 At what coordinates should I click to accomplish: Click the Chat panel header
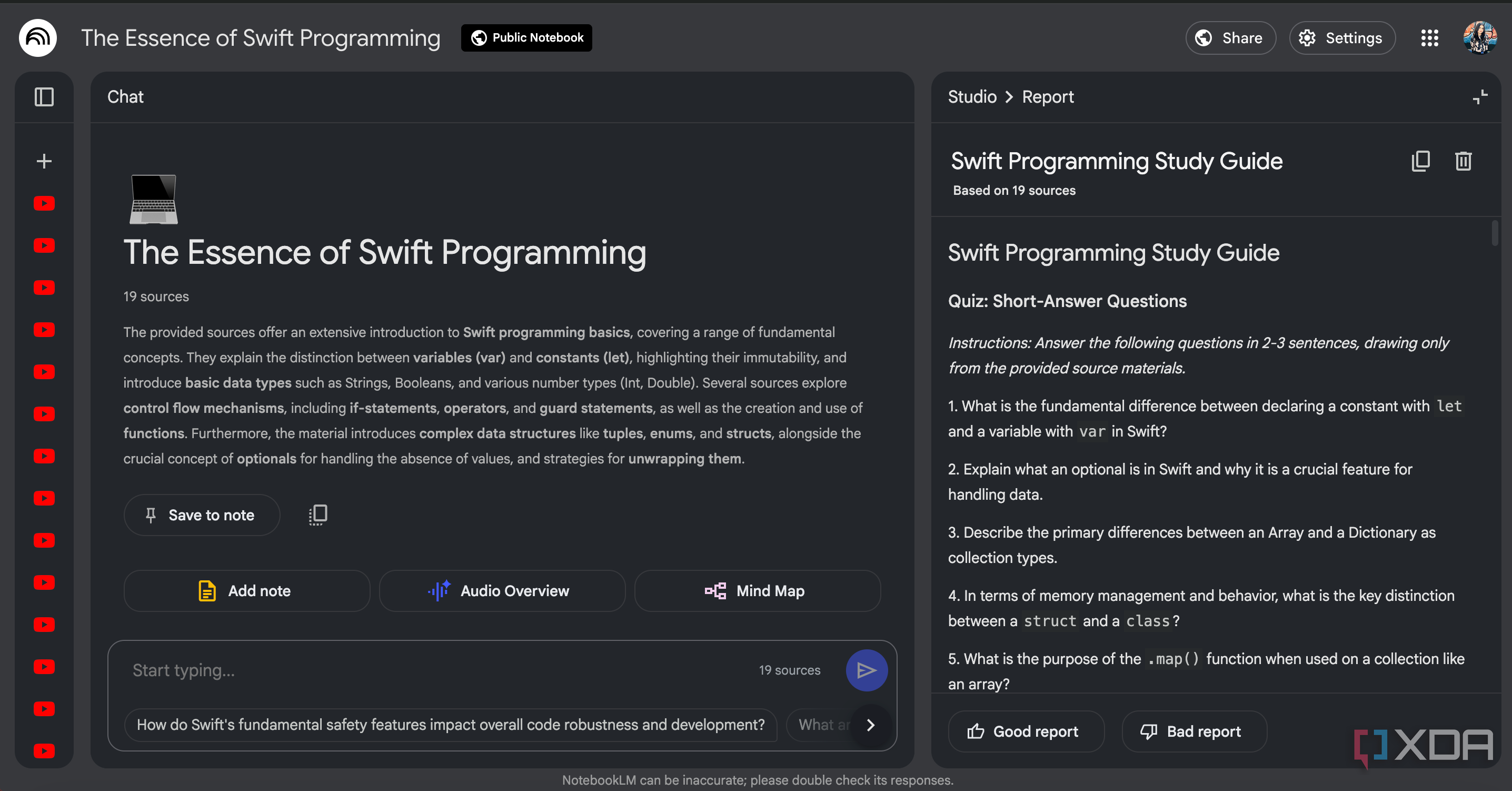tap(125, 97)
